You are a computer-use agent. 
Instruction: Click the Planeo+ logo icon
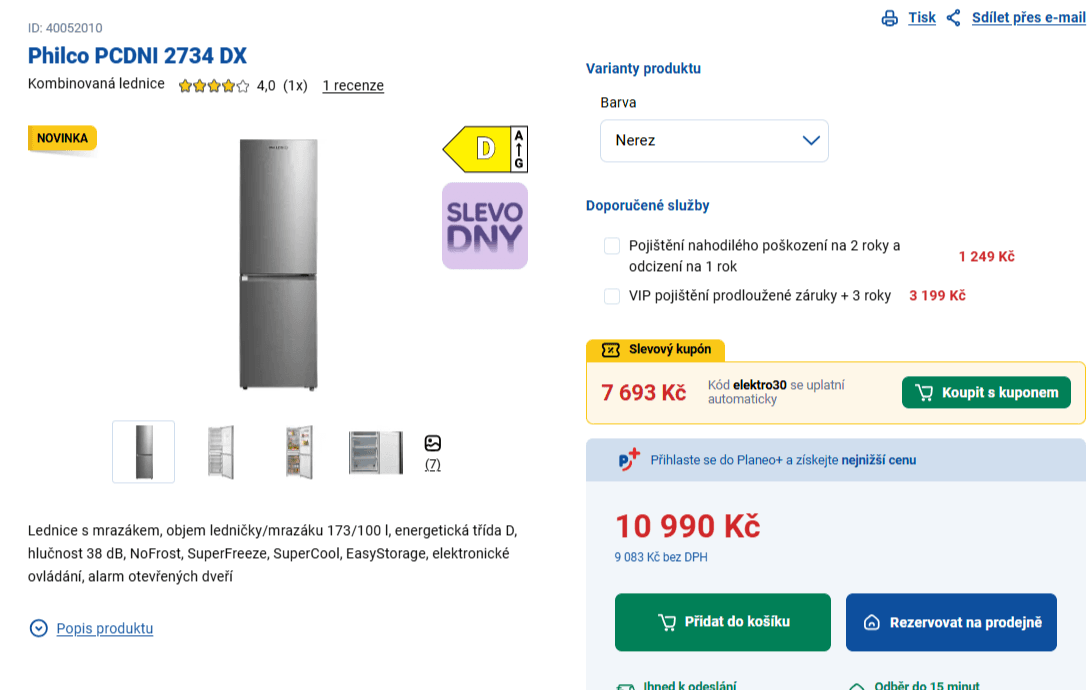click(628, 460)
